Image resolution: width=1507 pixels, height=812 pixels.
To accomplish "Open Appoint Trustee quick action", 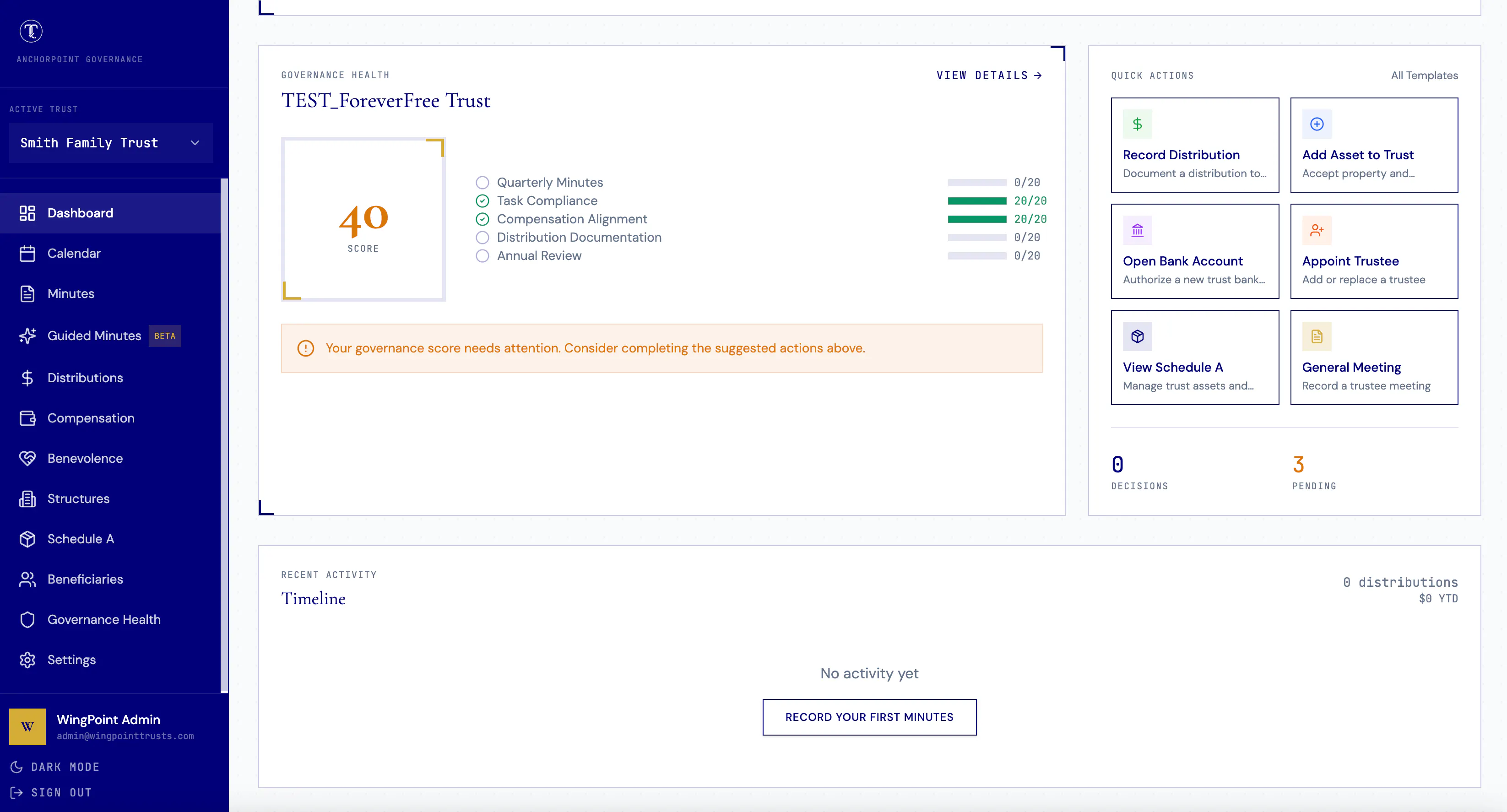I will [1374, 252].
